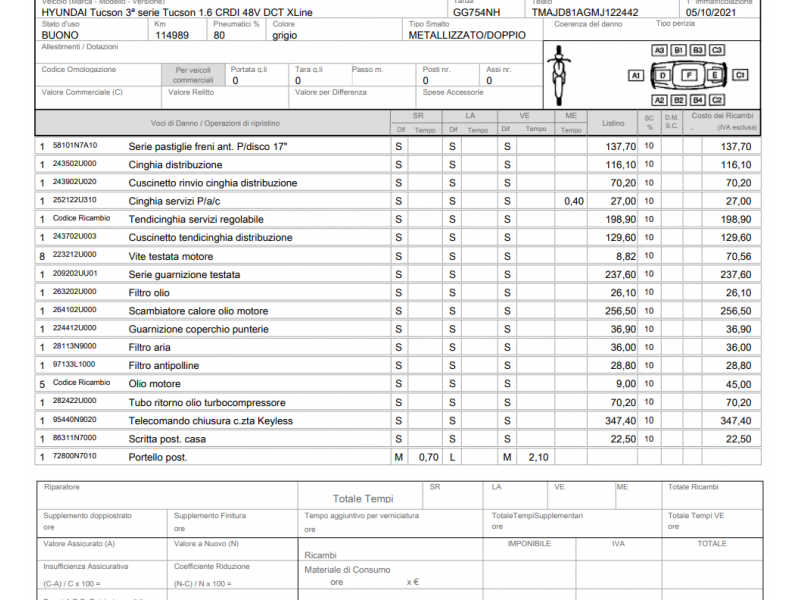Select damage zone A2 on car diagram
Viewport: 800px width, 600px height.
[x=659, y=100]
